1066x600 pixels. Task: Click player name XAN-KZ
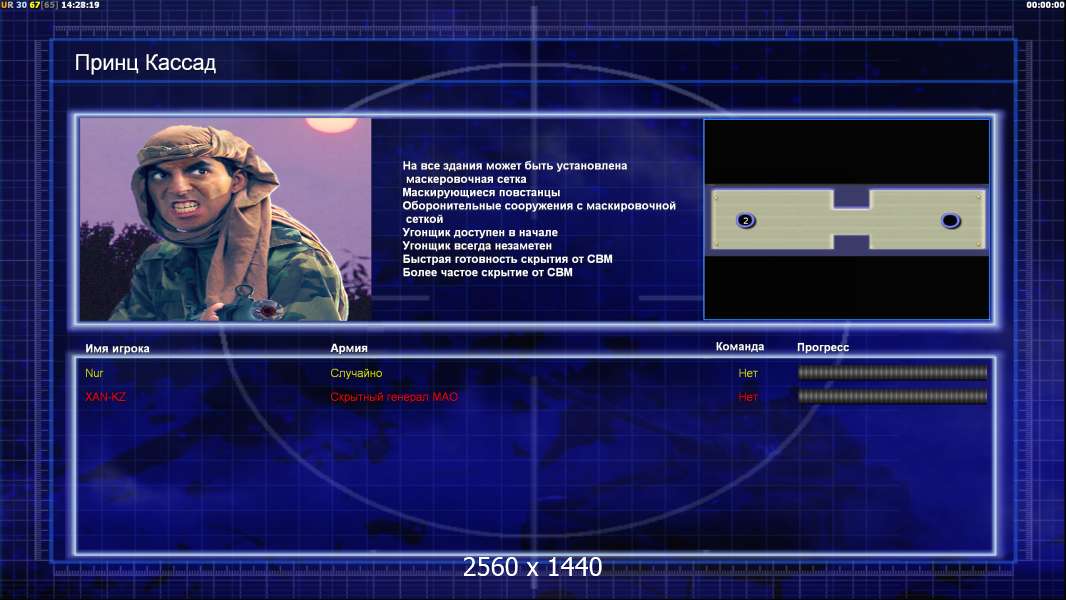click(105, 397)
